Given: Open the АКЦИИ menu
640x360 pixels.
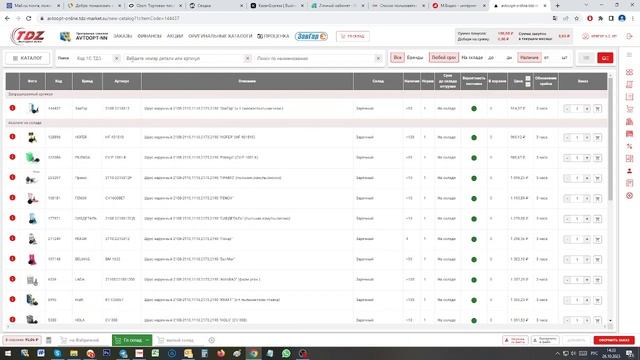Looking at the screenshot, I should (x=175, y=36).
